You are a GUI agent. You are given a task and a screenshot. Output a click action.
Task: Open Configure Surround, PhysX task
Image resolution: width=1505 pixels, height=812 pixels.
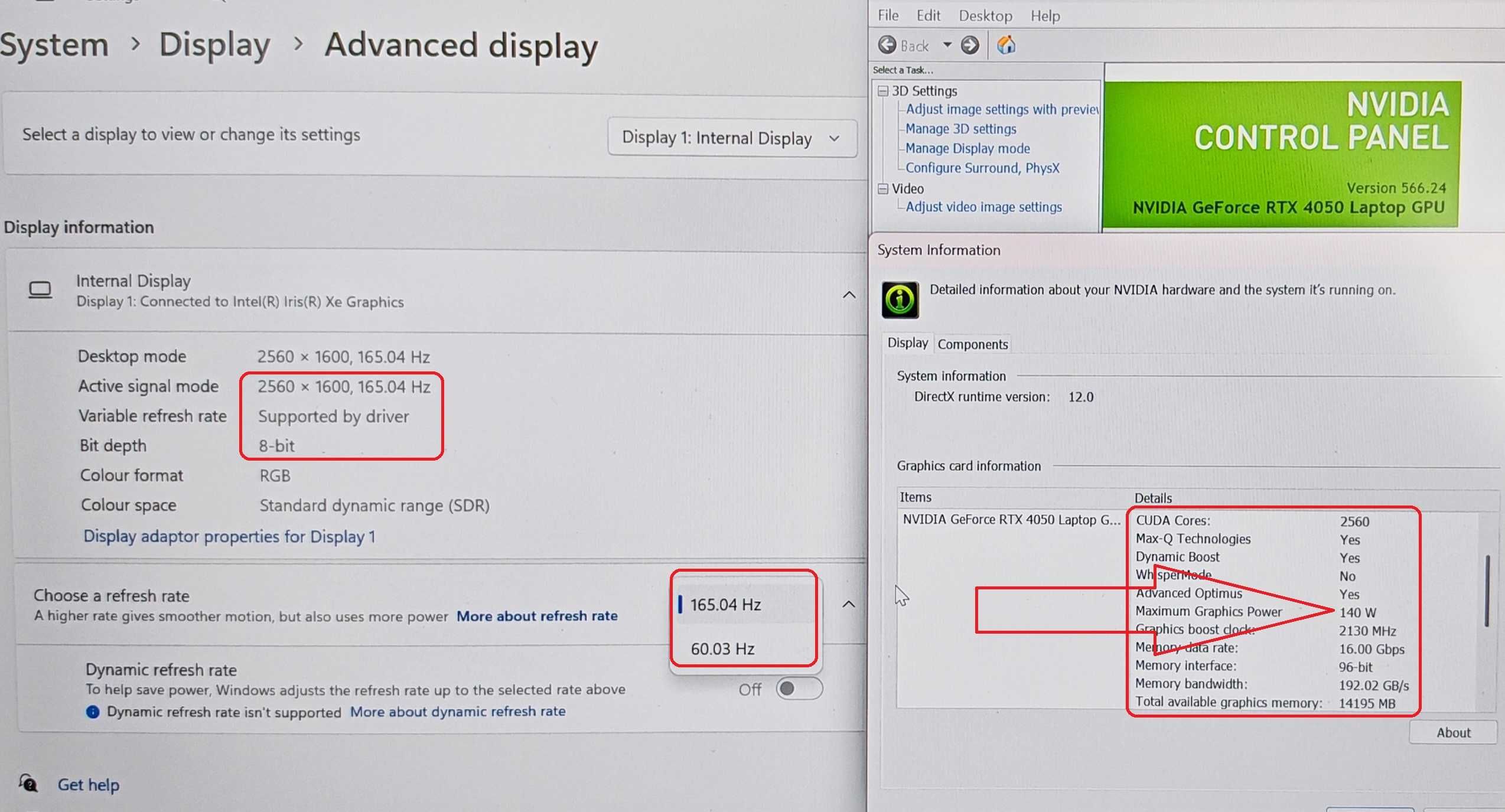coord(982,168)
